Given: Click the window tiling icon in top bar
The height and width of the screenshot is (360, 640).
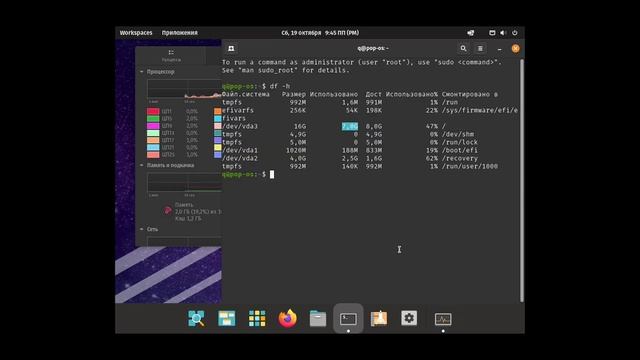Looking at the screenshot, I should (x=492, y=33).
